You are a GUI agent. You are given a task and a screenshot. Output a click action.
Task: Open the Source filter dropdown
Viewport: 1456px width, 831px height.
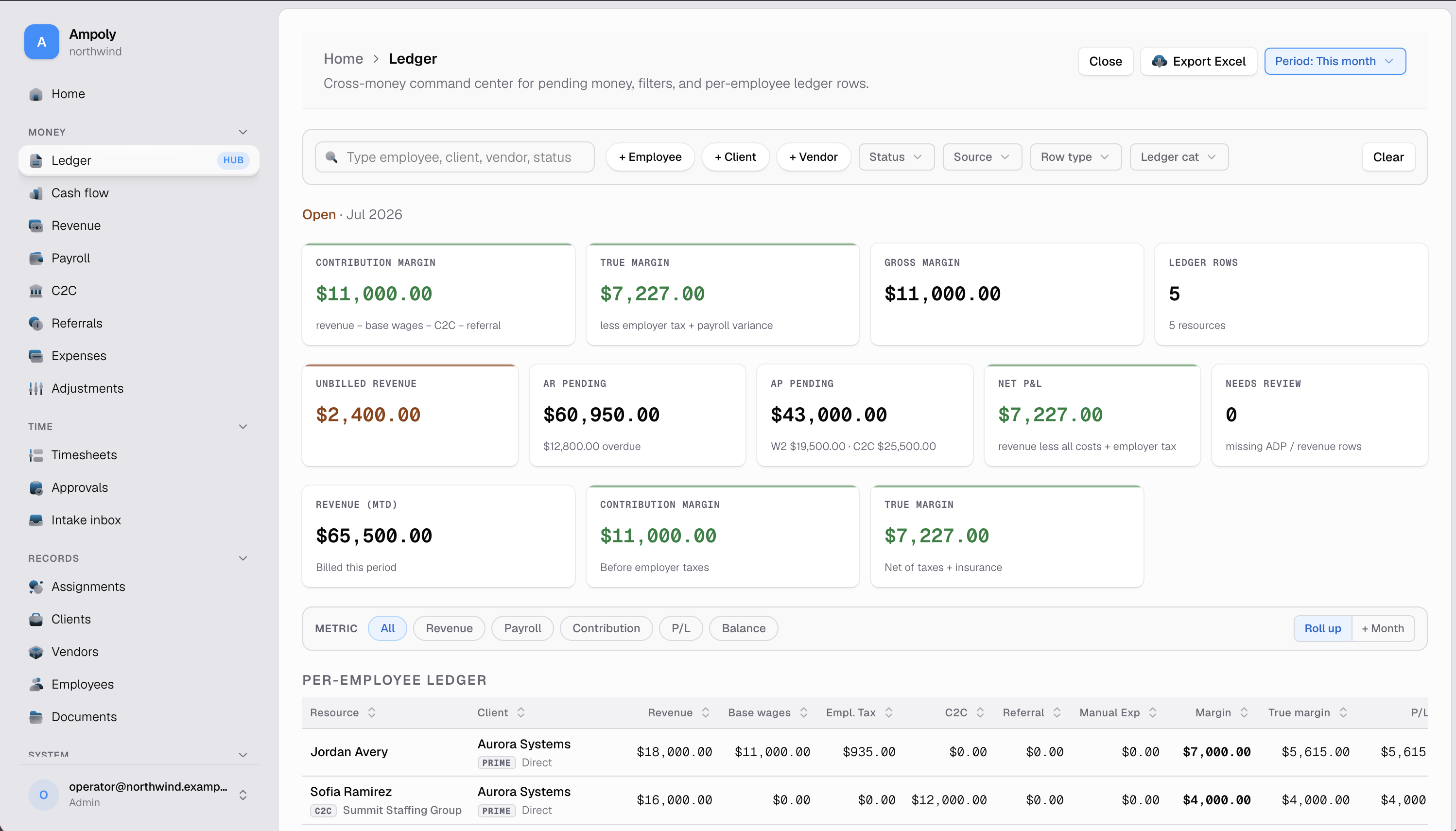click(982, 157)
